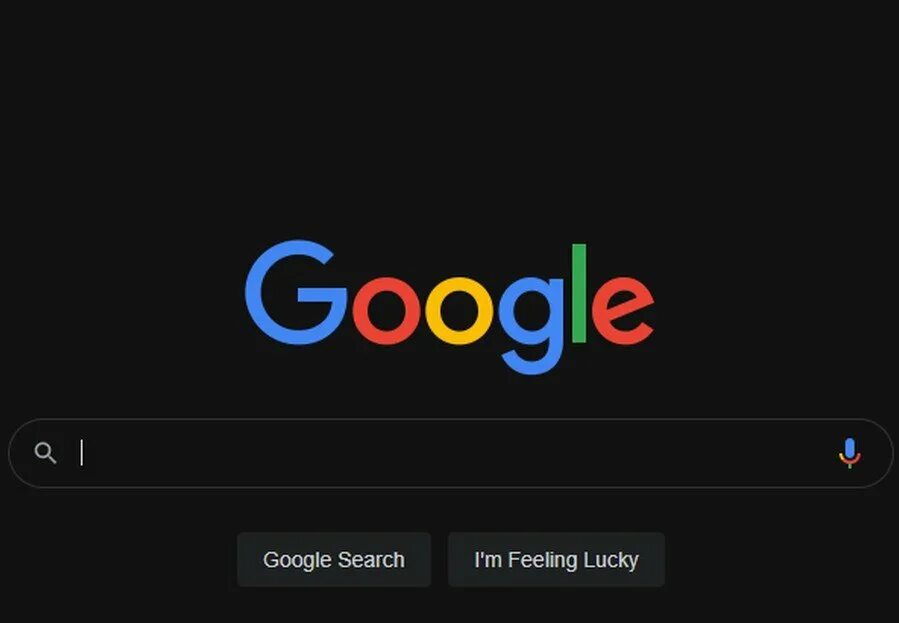899x623 pixels.
Task: Click blank space below the Feeling Lucky button
Action: point(556,605)
